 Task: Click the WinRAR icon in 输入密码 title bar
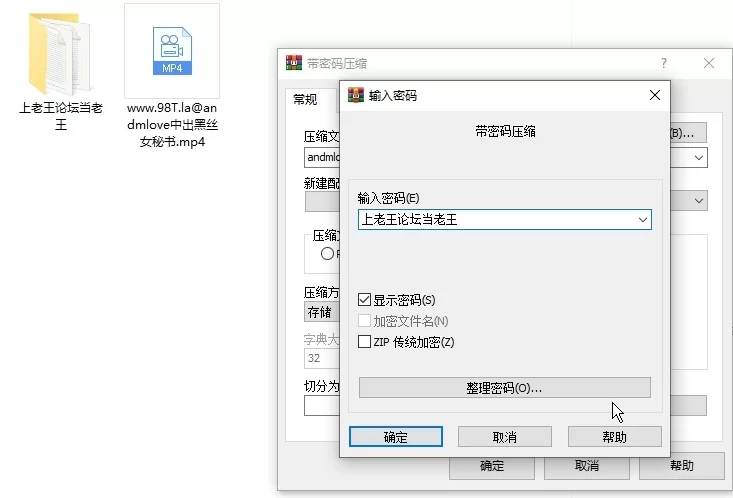pyautogui.click(x=356, y=95)
